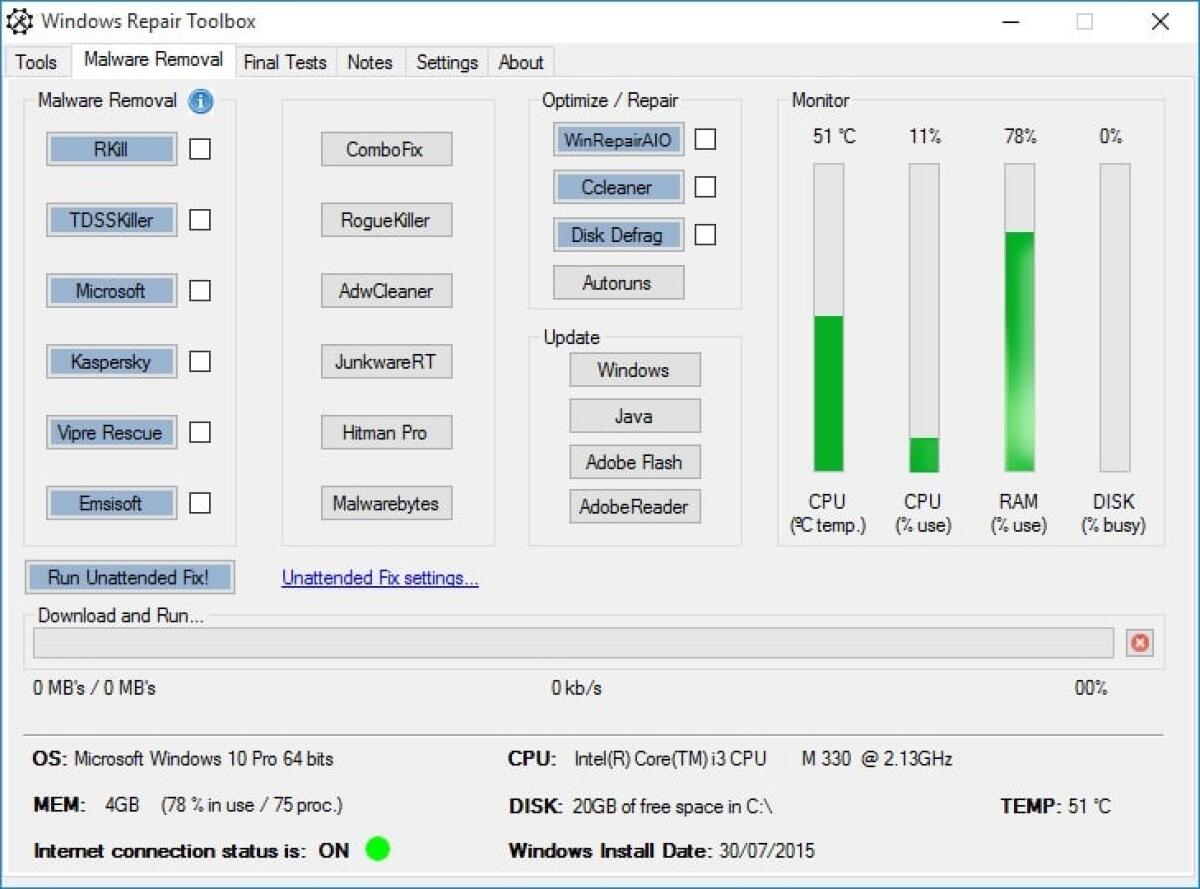Cancel the download with the red stop icon

[1139, 643]
